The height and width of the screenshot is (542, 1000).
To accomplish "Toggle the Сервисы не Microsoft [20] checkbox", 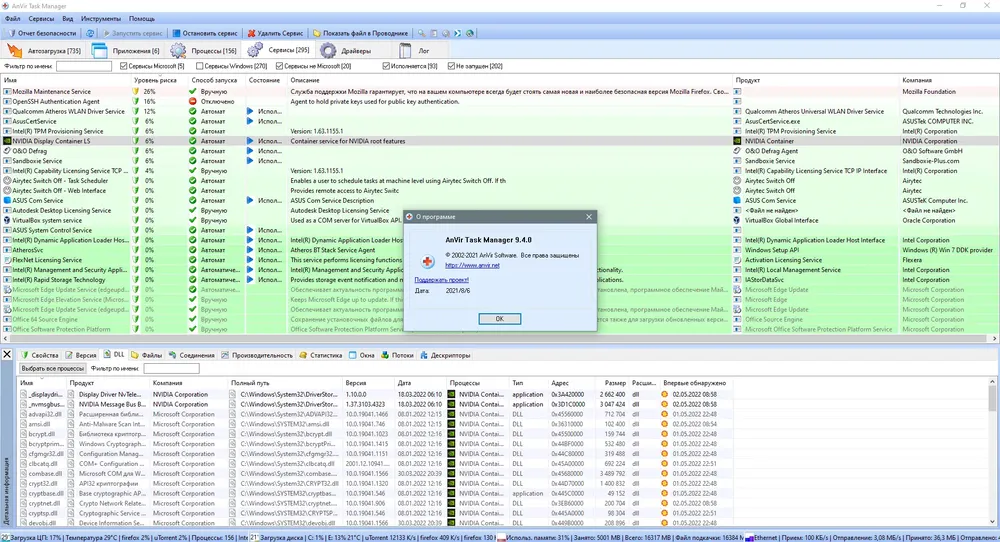I will pyautogui.click(x=279, y=66).
